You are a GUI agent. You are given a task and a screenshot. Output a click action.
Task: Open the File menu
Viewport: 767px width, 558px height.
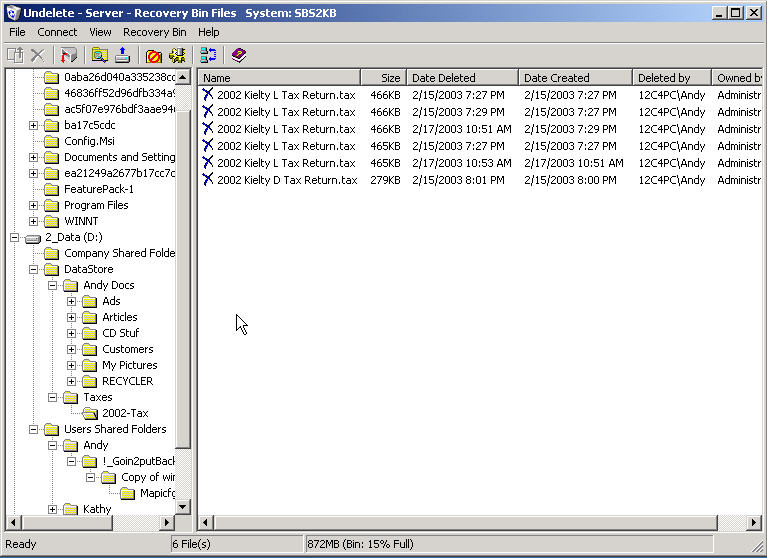pyautogui.click(x=17, y=32)
